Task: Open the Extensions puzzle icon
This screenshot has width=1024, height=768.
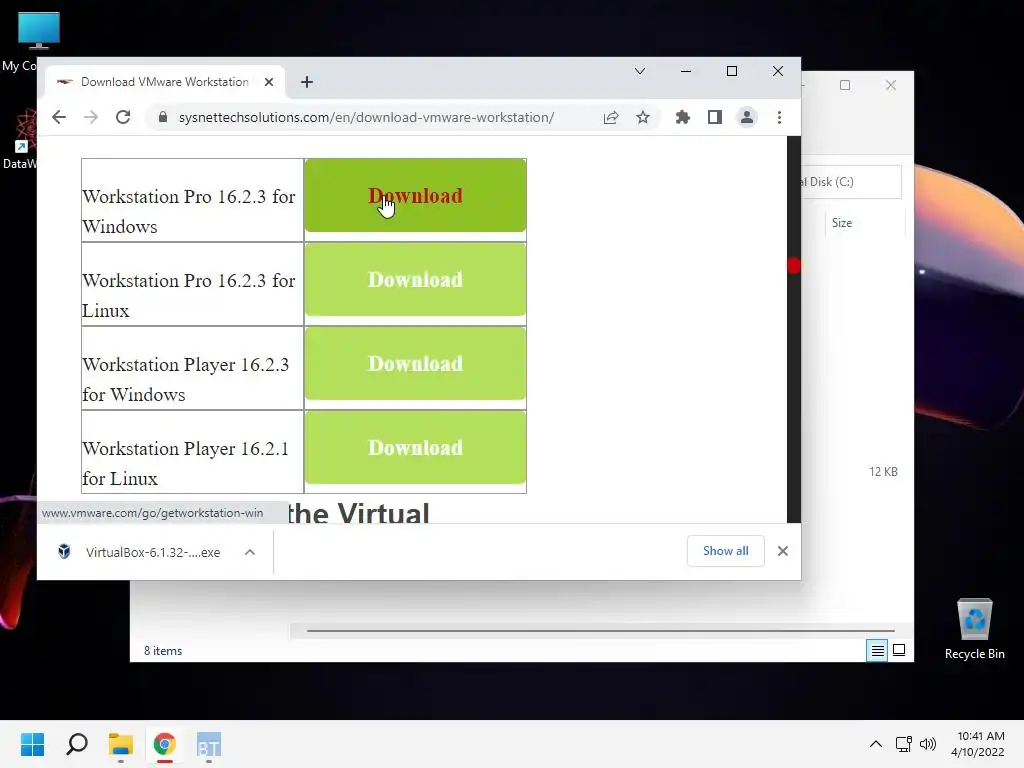Action: (682, 118)
